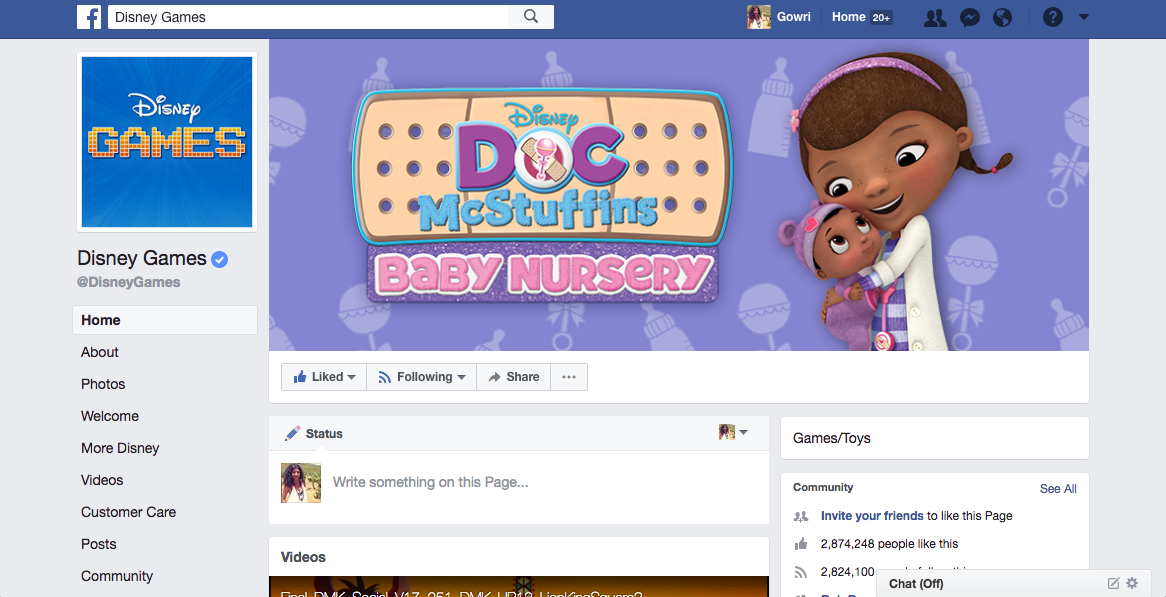This screenshot has height=597, width=1166.
Task: Click the Disney Games search field
Action: coord(308,17)
